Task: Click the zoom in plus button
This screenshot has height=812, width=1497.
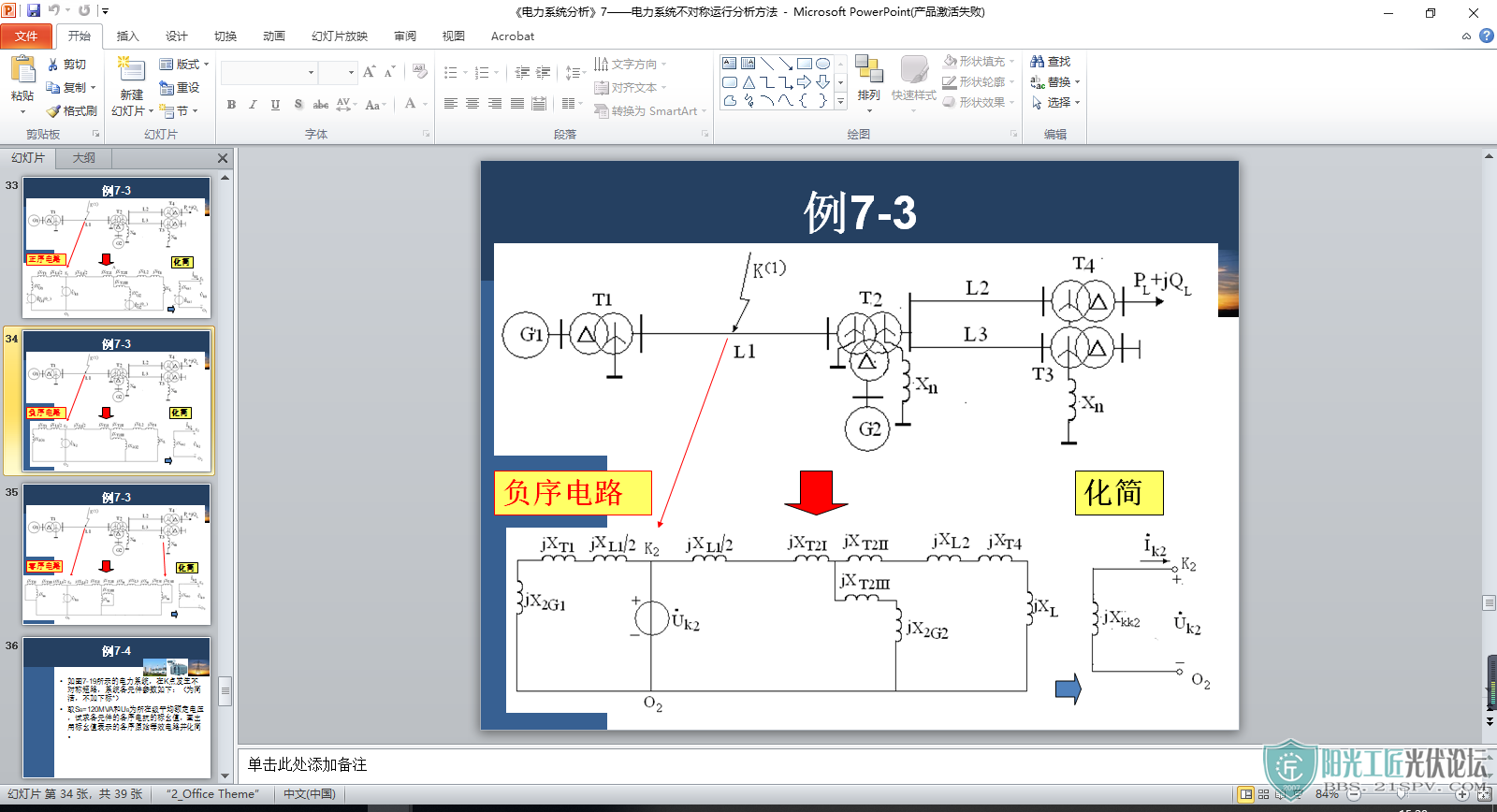Action: [x=1461, y=794]
